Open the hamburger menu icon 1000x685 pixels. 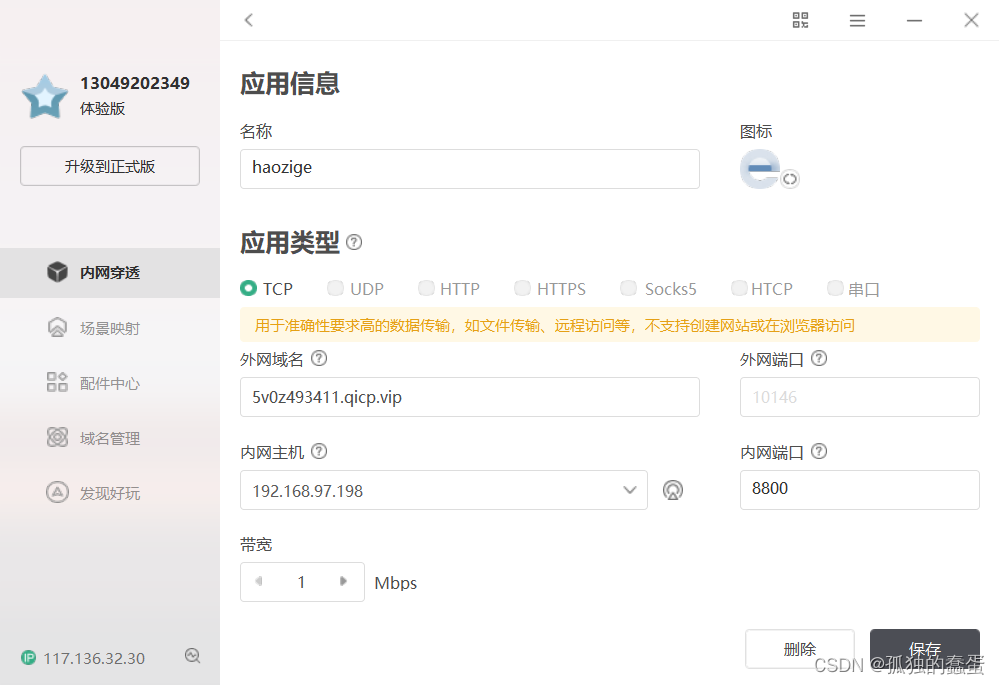coord(857,20)
